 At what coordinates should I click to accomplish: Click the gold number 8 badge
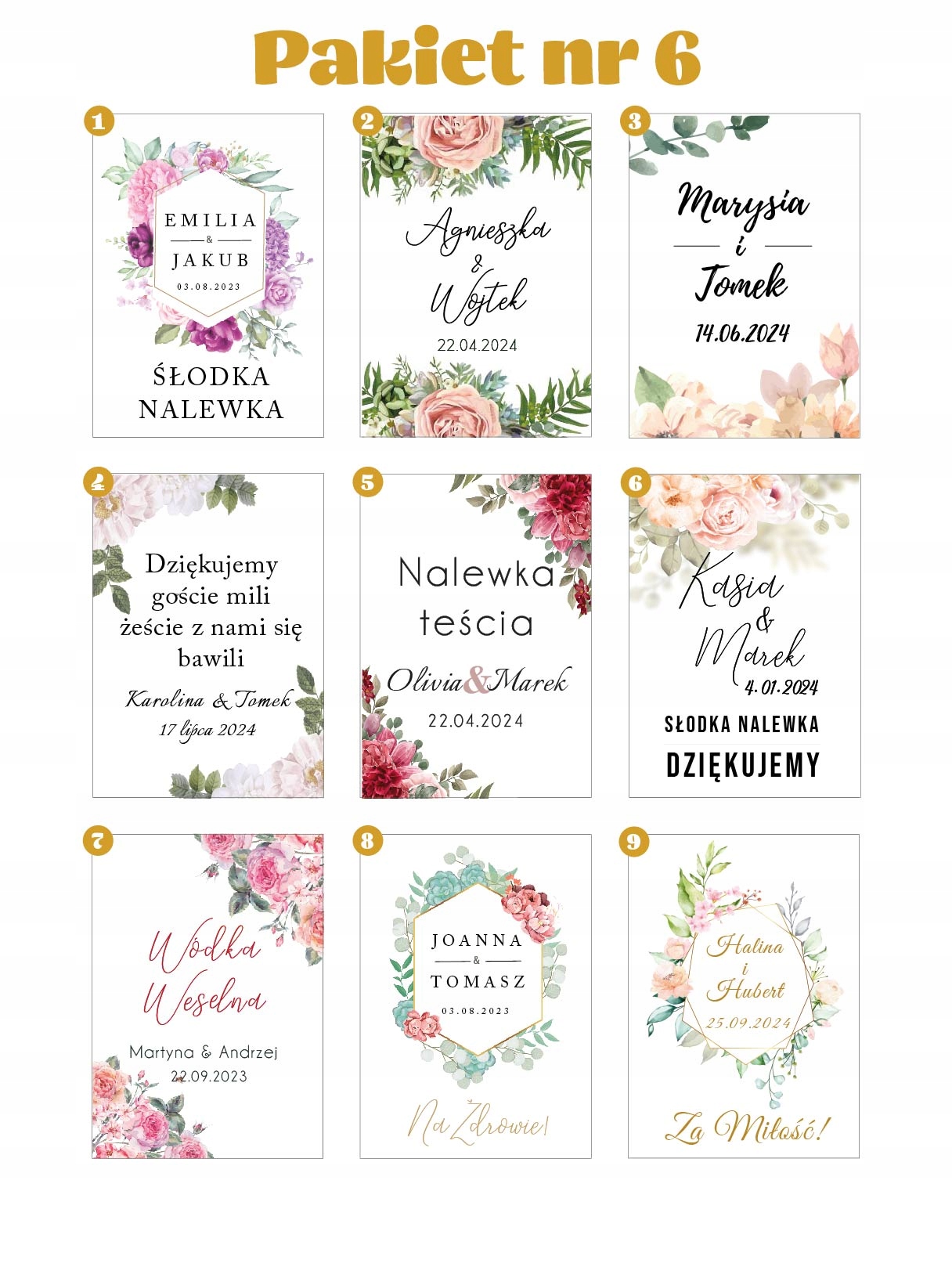point(367,842)
